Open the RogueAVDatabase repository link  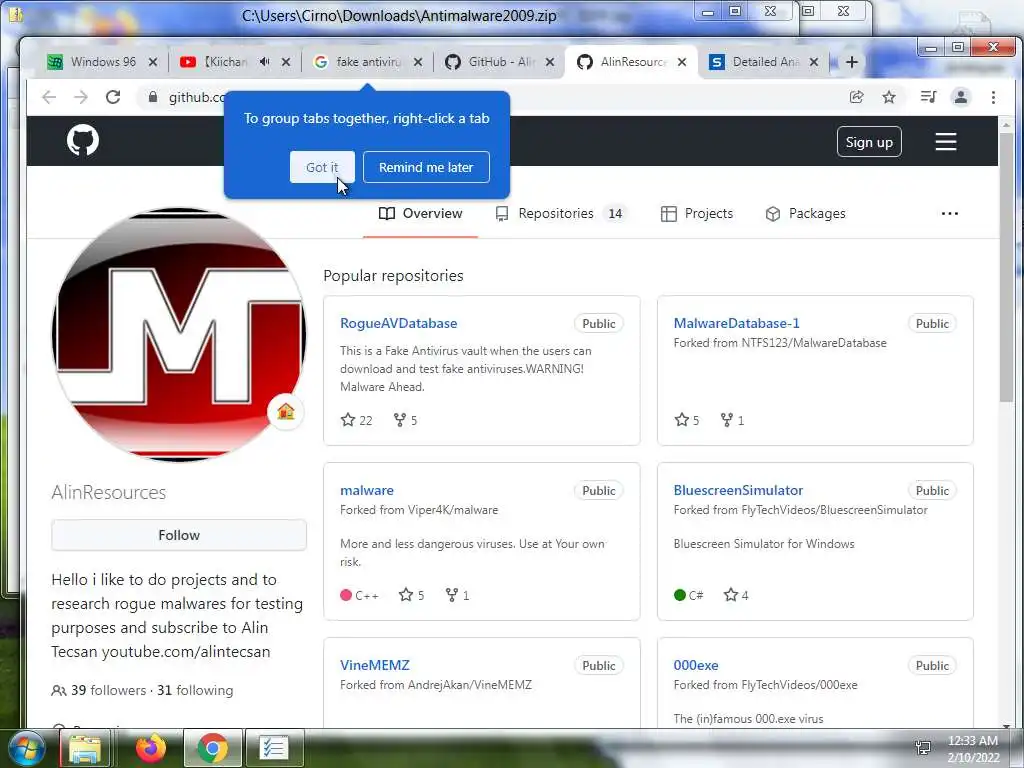pyautogui.click(x=398, y=323)
